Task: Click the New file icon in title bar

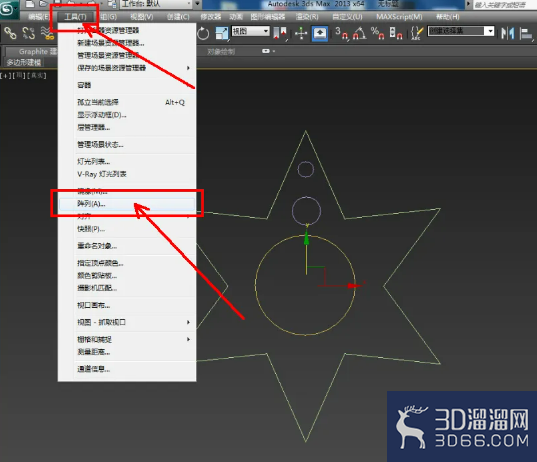Action: click(30, 4)
